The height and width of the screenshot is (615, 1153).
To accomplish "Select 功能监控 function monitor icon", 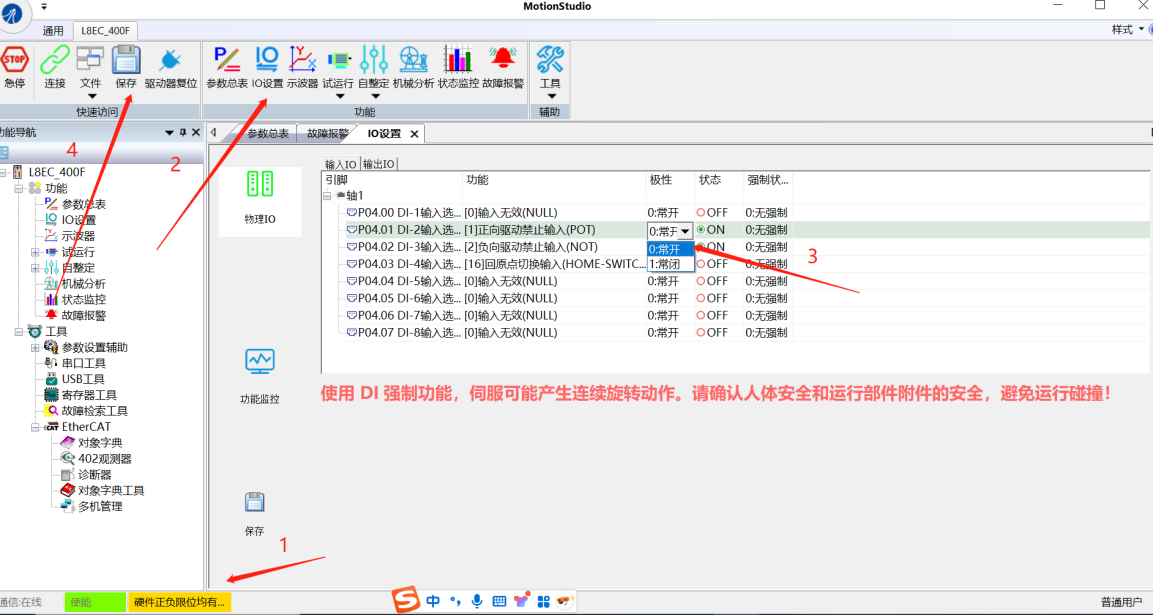I will coord(260,362).
